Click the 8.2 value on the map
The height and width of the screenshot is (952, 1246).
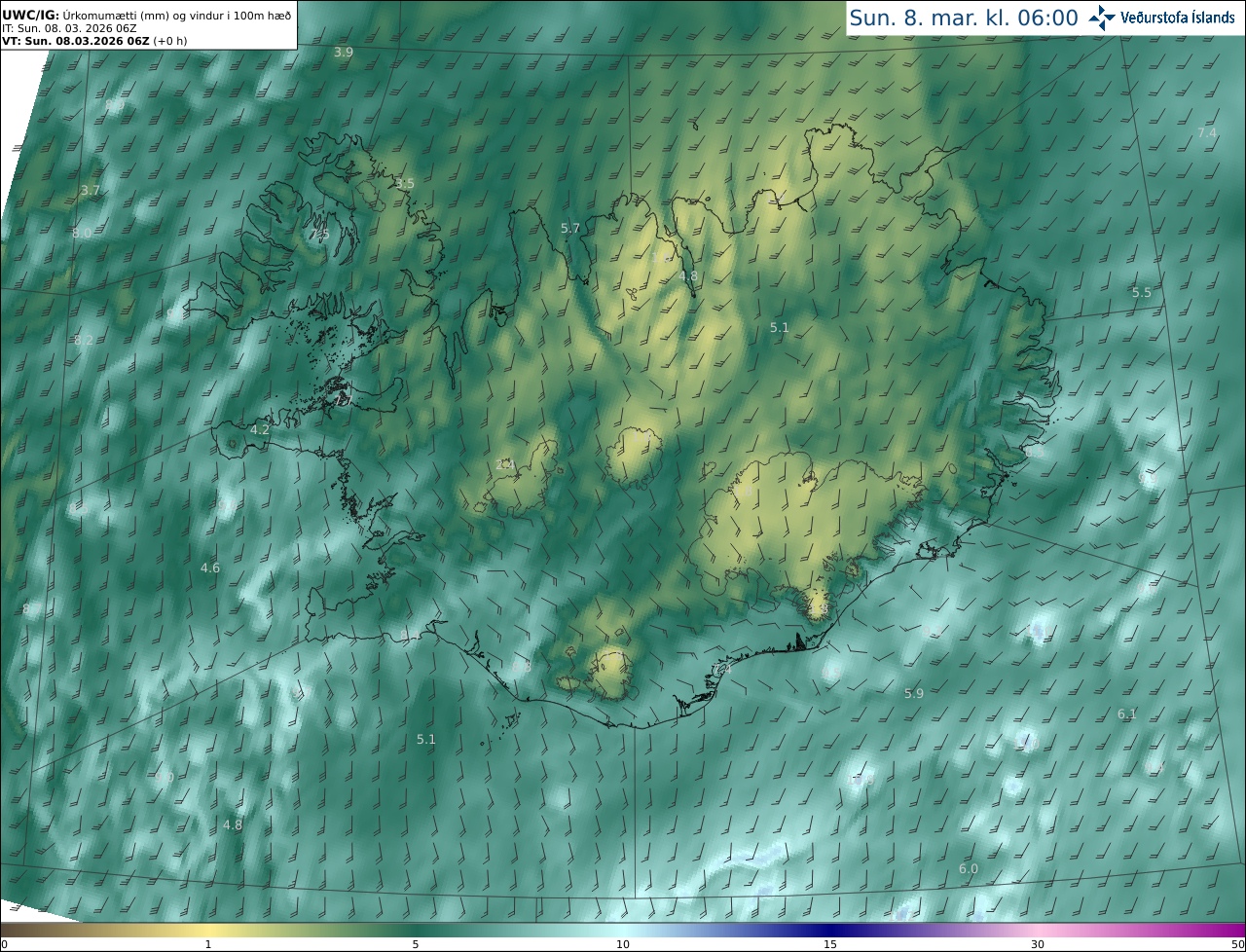84,340
